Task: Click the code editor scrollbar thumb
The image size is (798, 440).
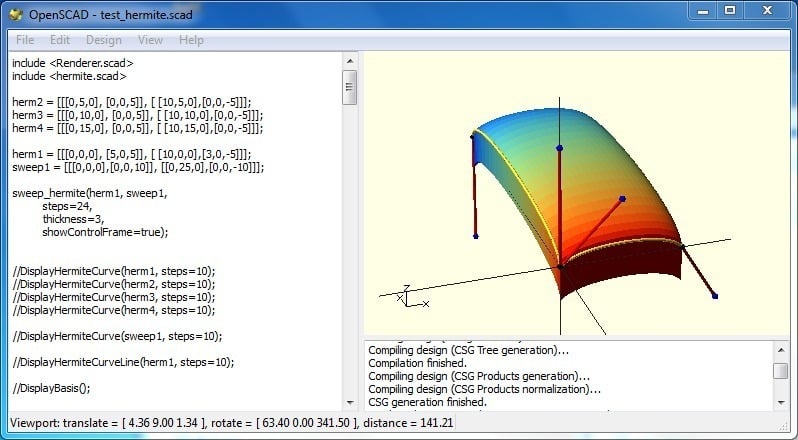Action: point(349,87)
